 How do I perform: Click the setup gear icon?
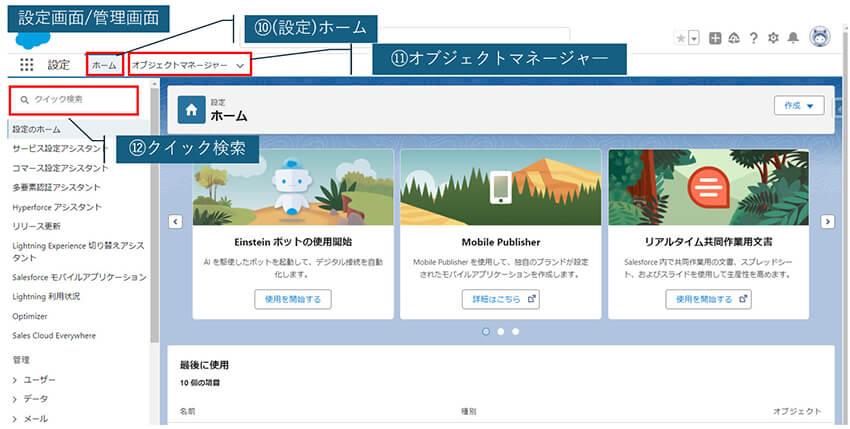pyautogui.click(x=773, y=38)
